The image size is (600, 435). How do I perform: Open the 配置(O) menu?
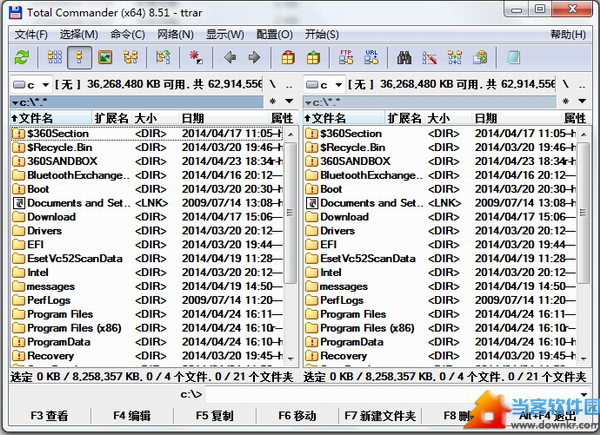click(274, 34)
